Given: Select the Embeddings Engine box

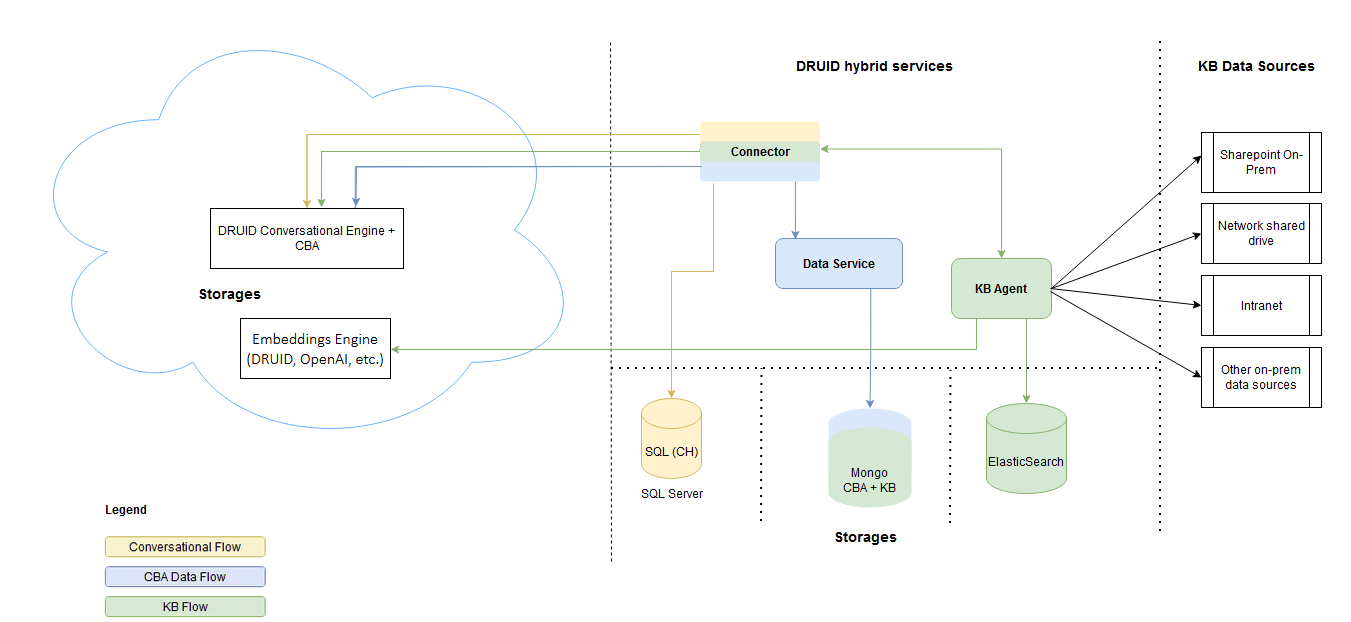Looking at the screenshot, I should [x=317, y=349].
